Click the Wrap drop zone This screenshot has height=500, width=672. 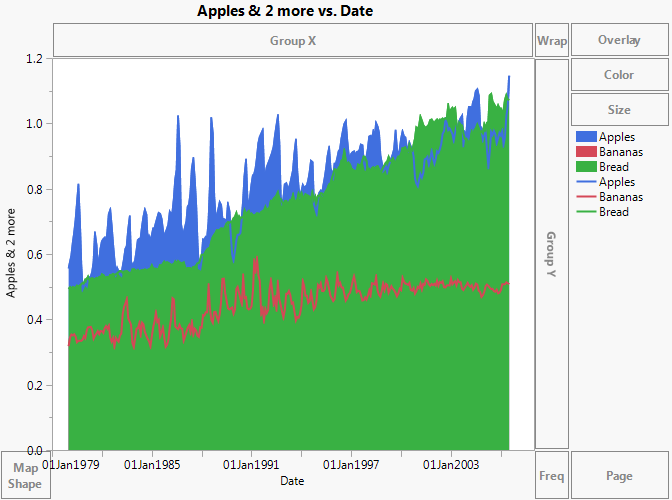click(x=552, y=40)
